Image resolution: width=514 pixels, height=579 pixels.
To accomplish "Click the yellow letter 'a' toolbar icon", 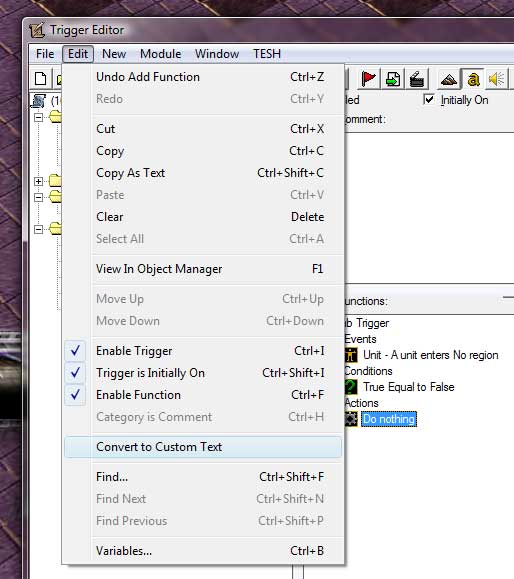I will click(473, 79).
